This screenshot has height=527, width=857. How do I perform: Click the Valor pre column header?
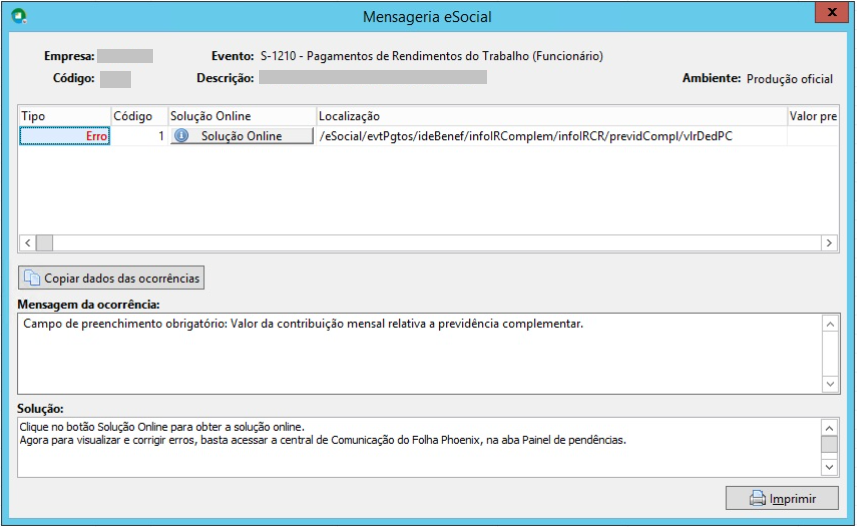click(813, 116)
